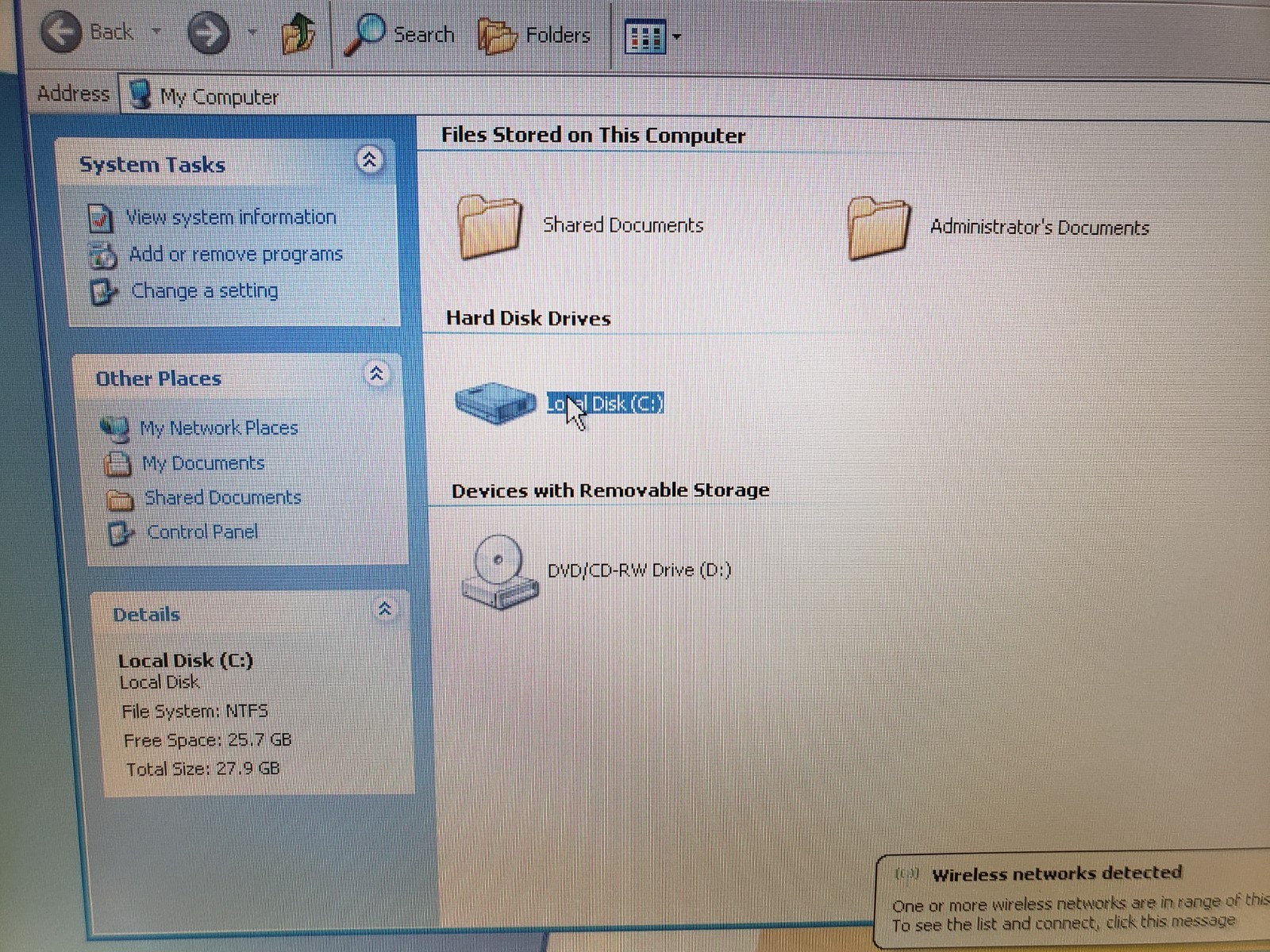
Task: Click the Control Panel icon
Action: tap(121, 533)
